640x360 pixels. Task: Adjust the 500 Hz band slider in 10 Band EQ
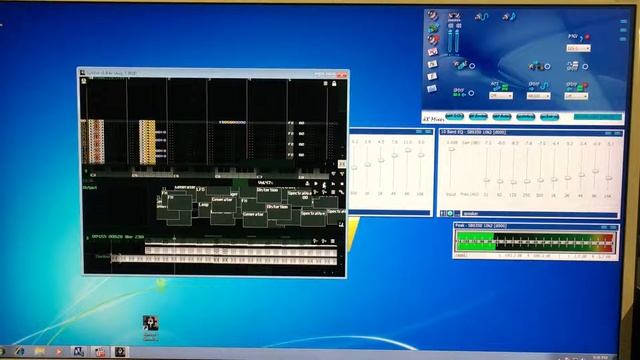pos(540,180)
